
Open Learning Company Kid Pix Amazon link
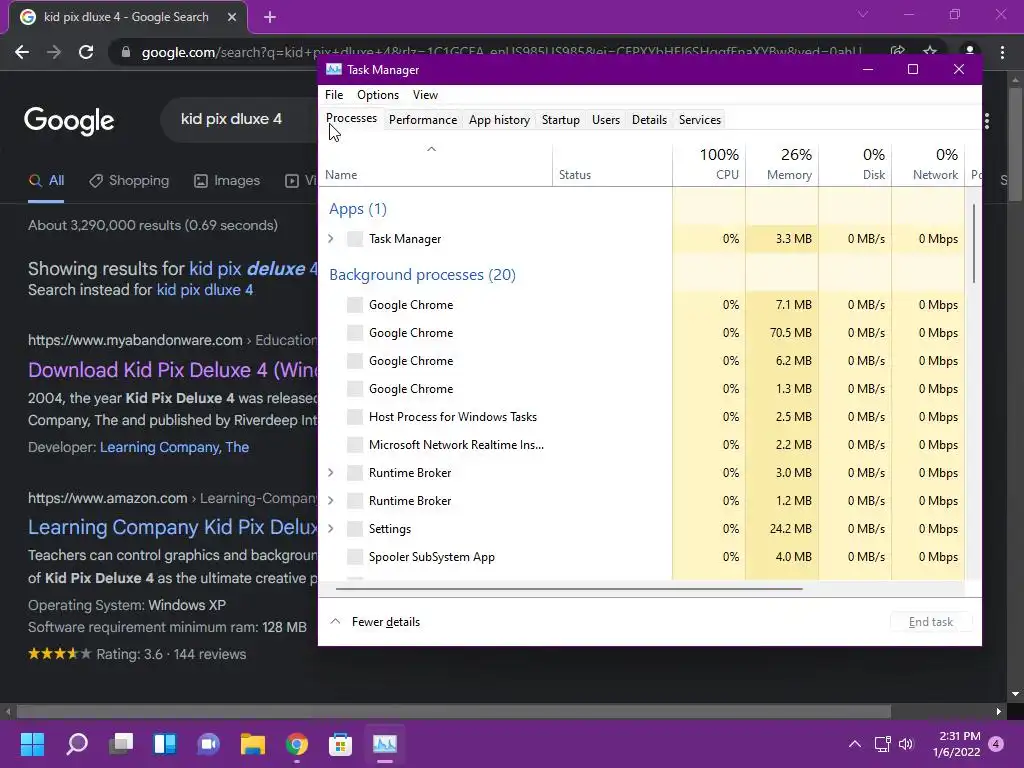(x=172, y=527)
